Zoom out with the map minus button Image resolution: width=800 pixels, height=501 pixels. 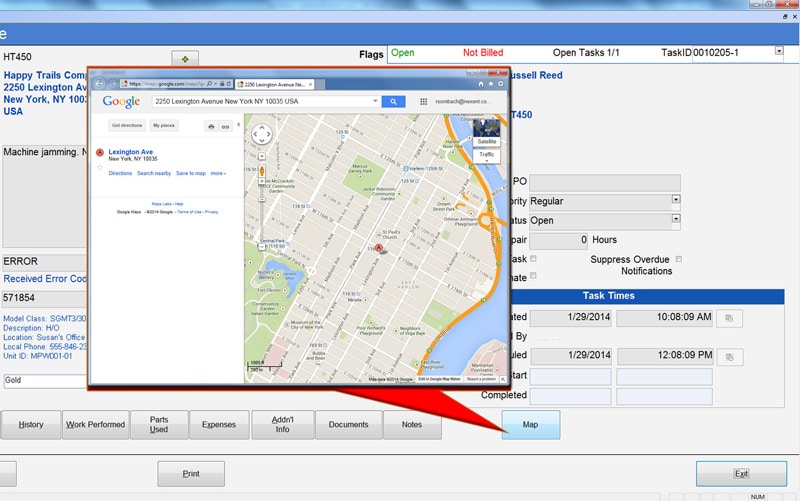pos(262,247)
